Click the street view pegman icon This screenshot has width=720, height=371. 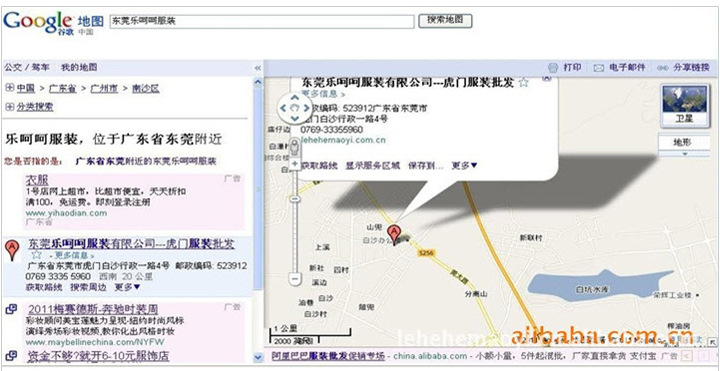(x=294, y=147)
